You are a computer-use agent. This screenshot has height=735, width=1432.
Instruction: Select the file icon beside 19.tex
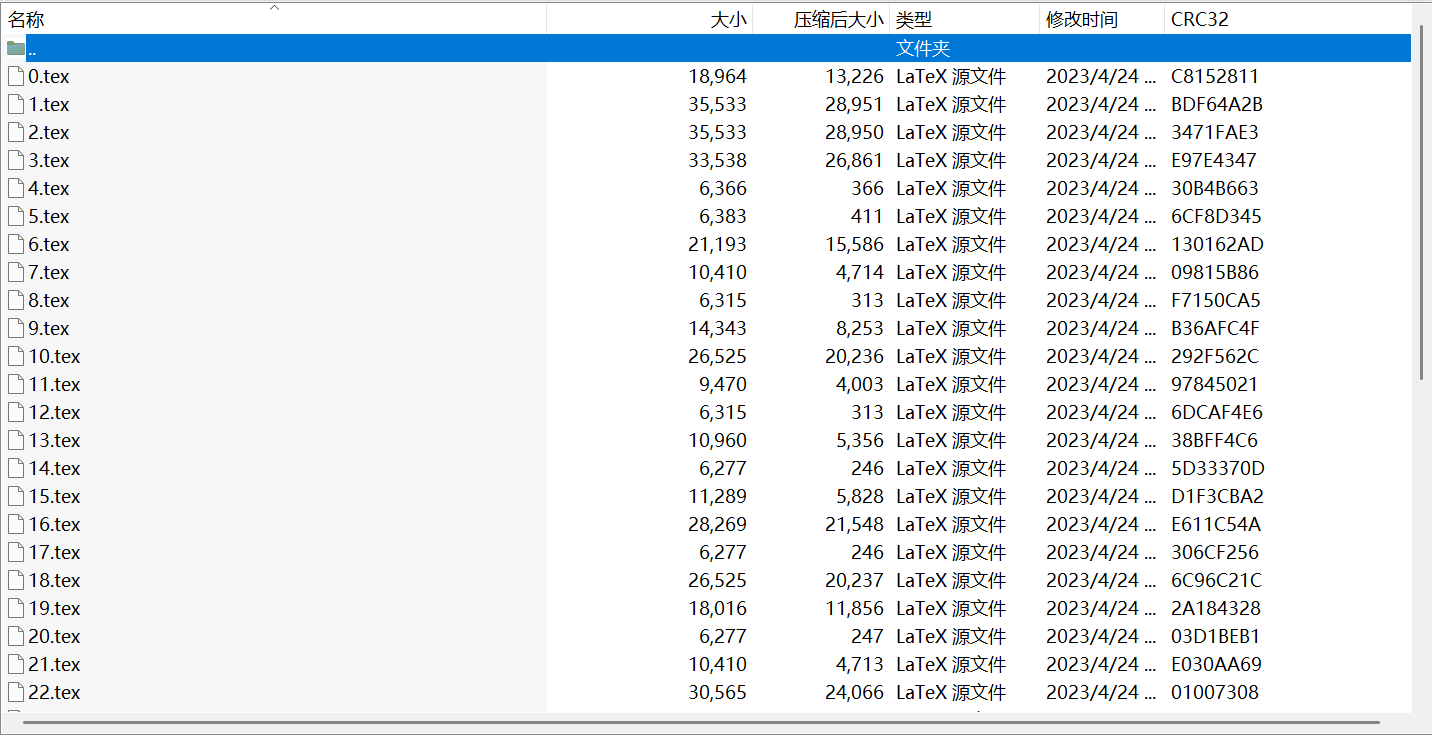point(16,608)
